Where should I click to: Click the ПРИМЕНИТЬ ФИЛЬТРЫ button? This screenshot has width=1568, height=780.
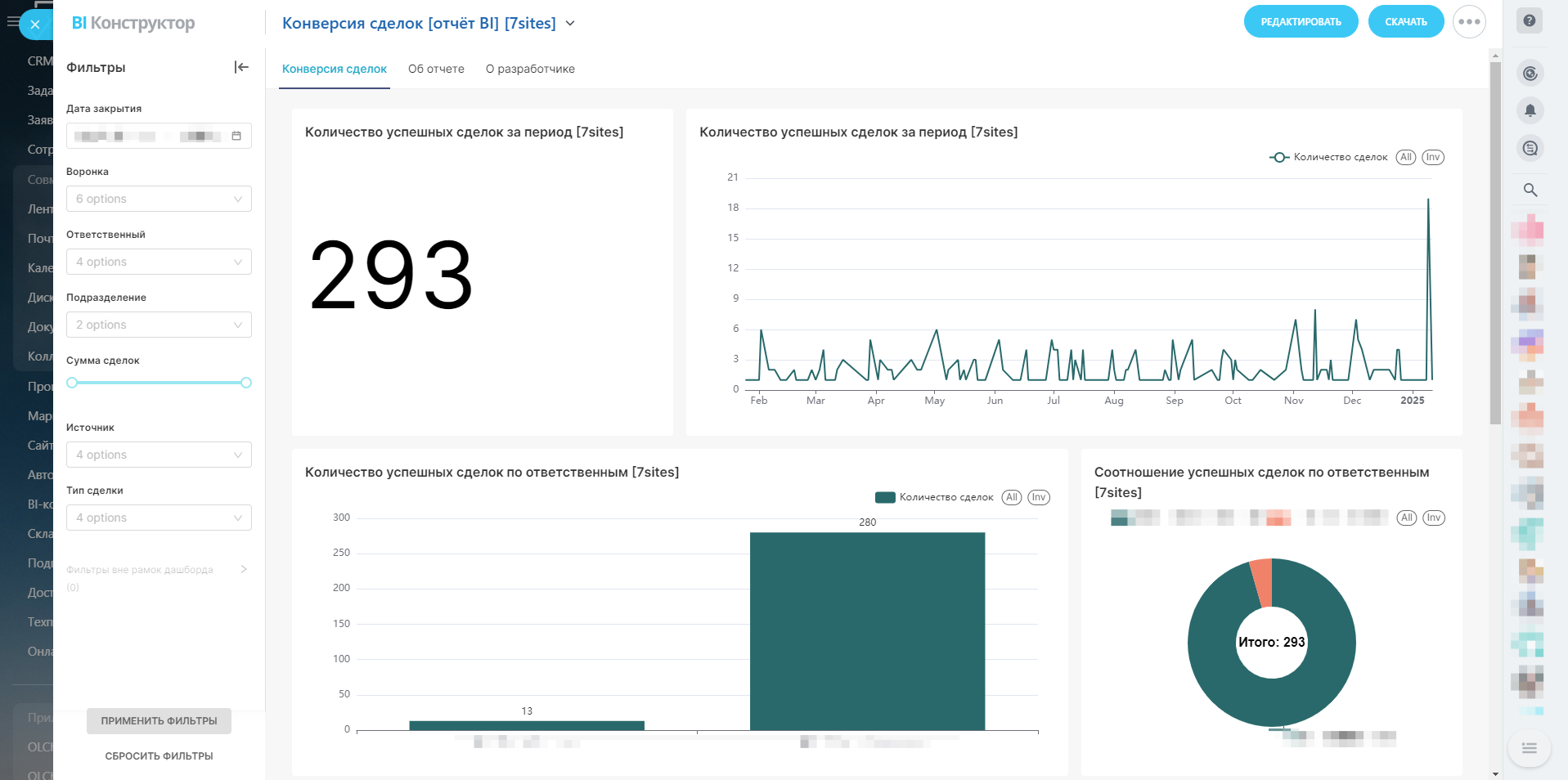159,721
